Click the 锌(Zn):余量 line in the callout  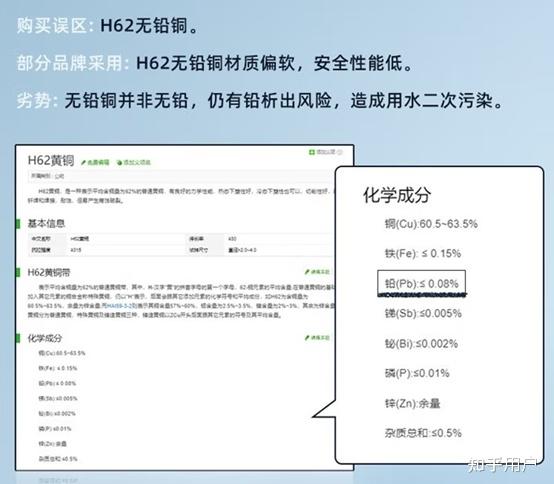pyautogui.click(x=412, y=403)
